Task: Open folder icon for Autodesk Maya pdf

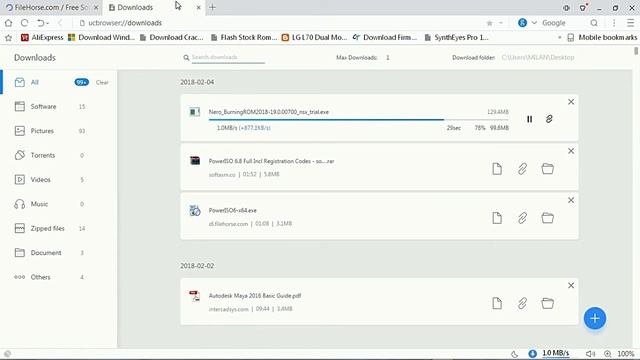Action: [x=547, y=303]
